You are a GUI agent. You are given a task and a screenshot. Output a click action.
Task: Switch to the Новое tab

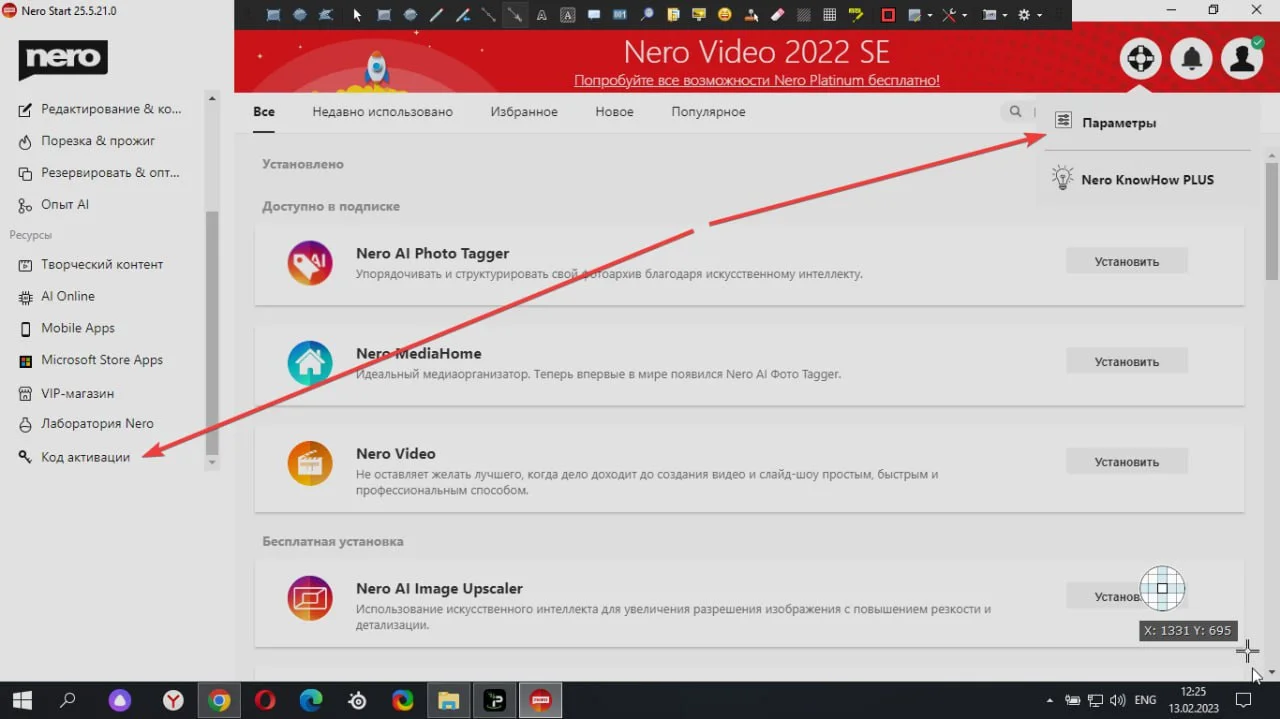[x=614, y=112]
